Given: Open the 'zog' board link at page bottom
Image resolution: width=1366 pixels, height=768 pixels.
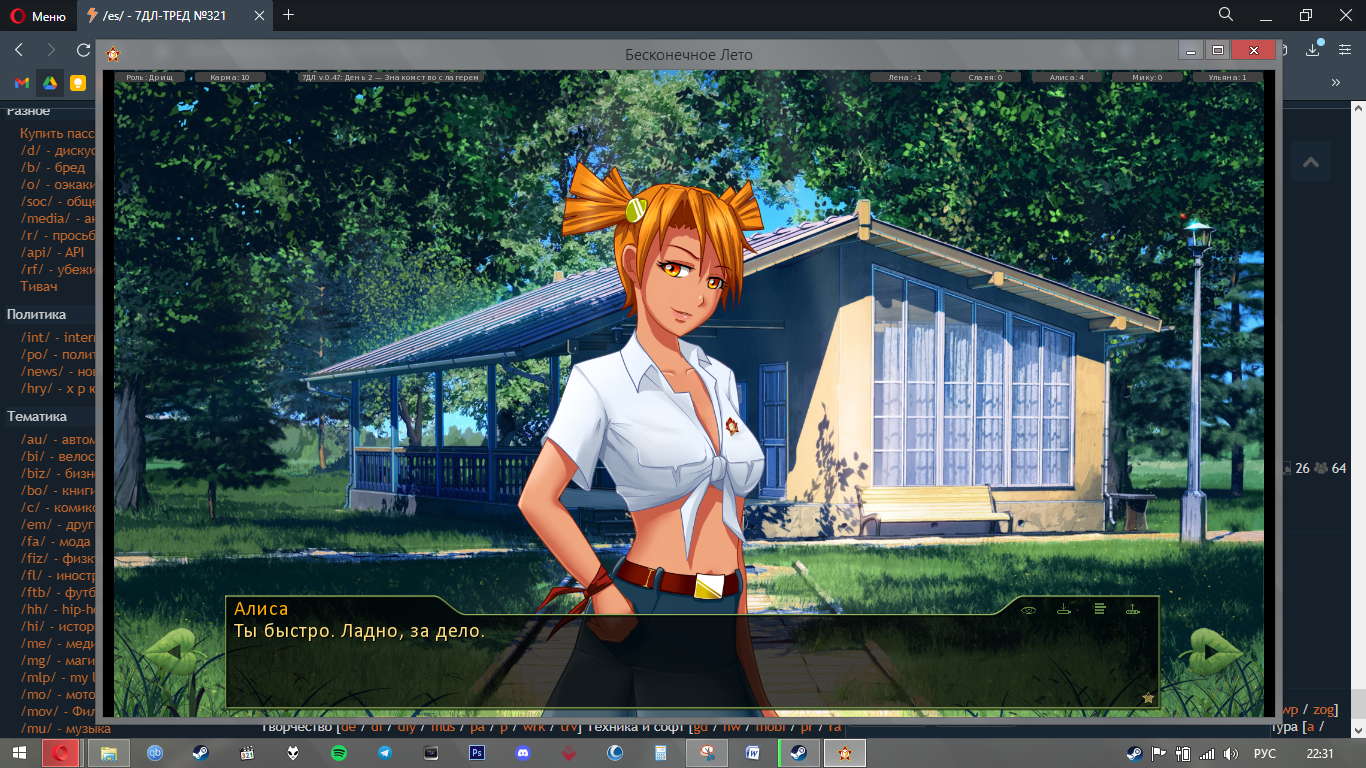Looking at the screenshot, I should 1322,710.
